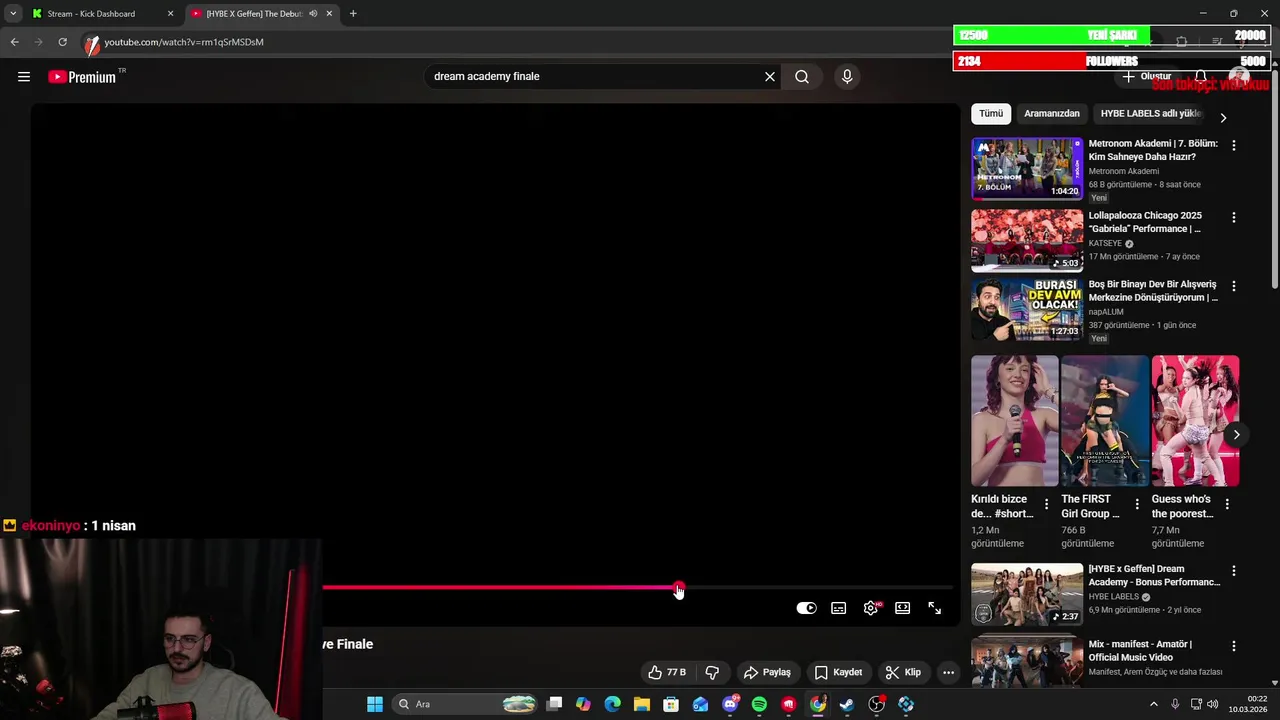Screen dimensions: 1280x720
Task: Click the Kaydet save button
Action: coord(839,673)
